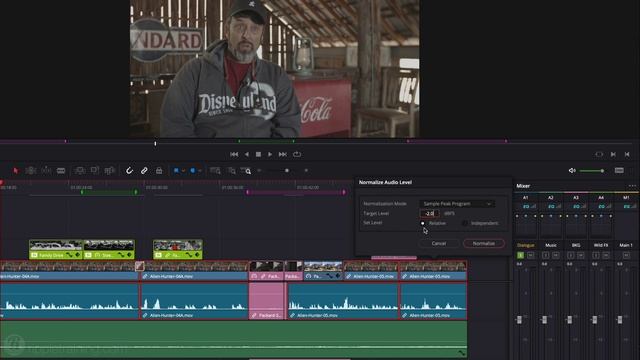The width and height of the screenshot is (640, 360).
Task: Click the Full Extent Zoom icon
Action: 215,171
